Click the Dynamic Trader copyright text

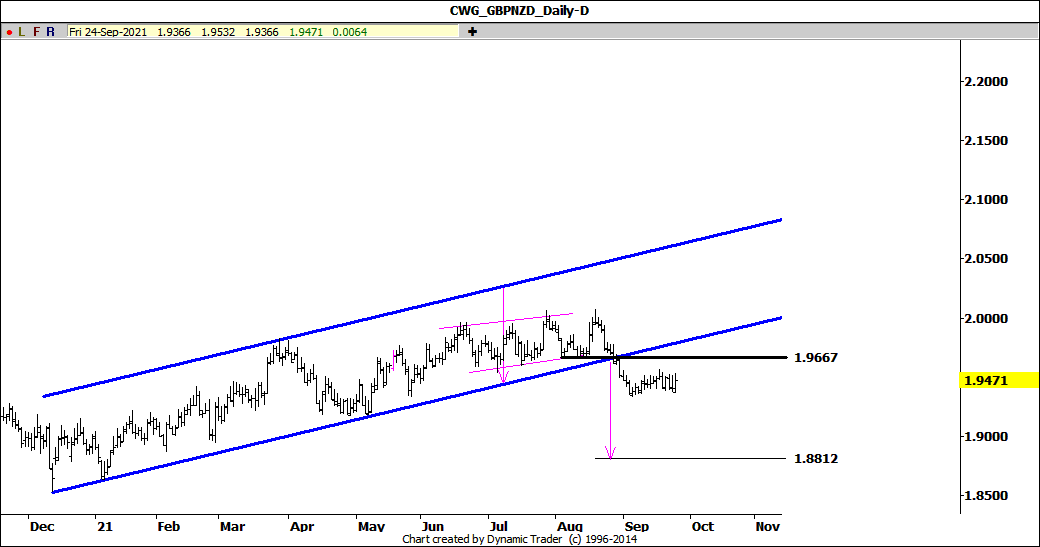tap(519, 539)
